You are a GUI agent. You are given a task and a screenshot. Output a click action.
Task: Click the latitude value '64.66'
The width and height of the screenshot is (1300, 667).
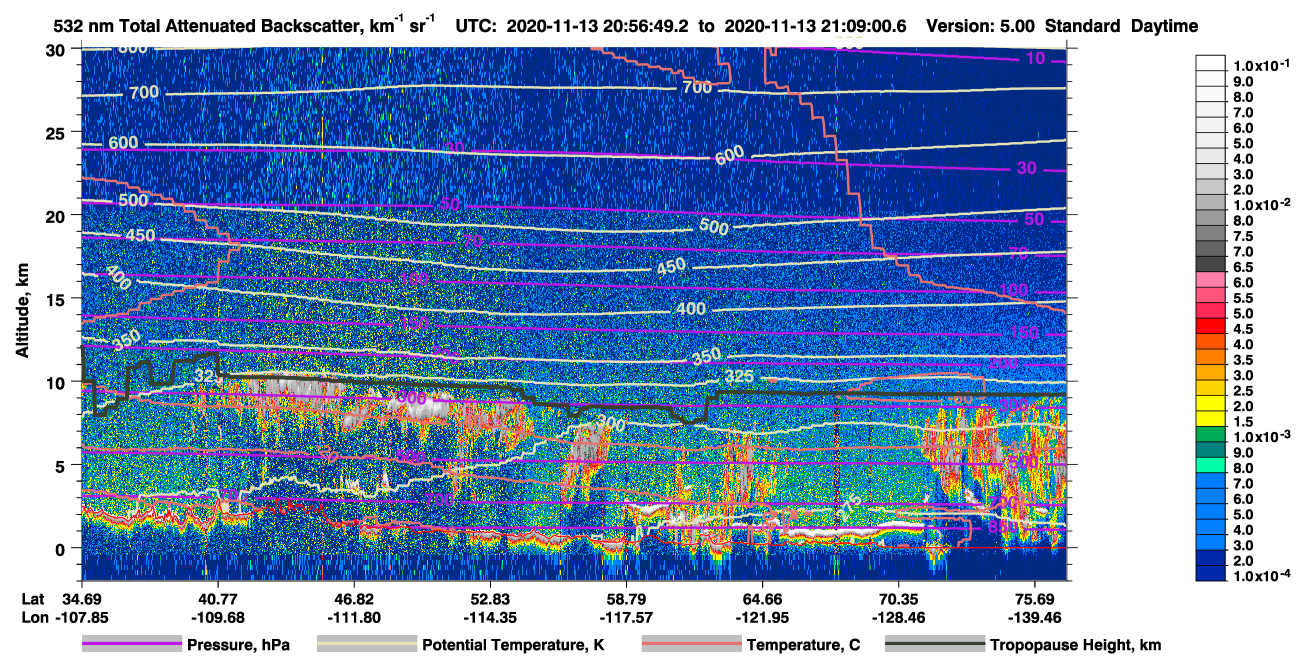tap(763, 598)
